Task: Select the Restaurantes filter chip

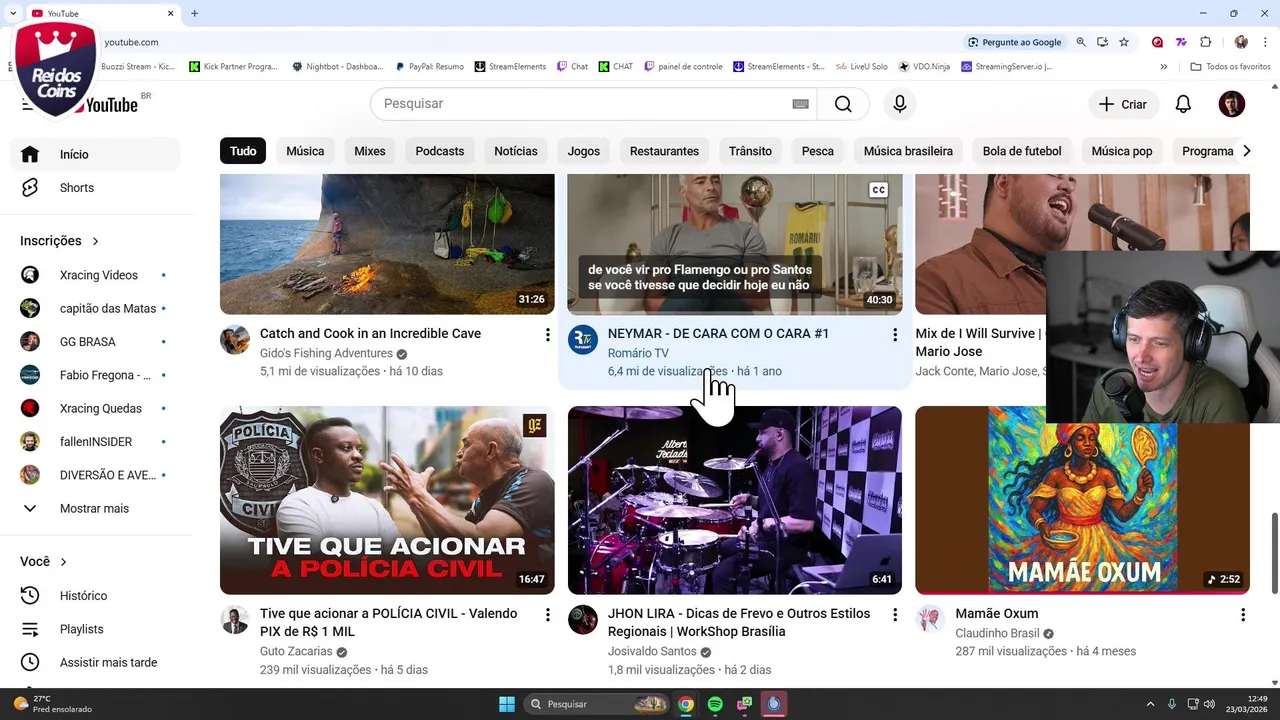Action: [664, 151]
